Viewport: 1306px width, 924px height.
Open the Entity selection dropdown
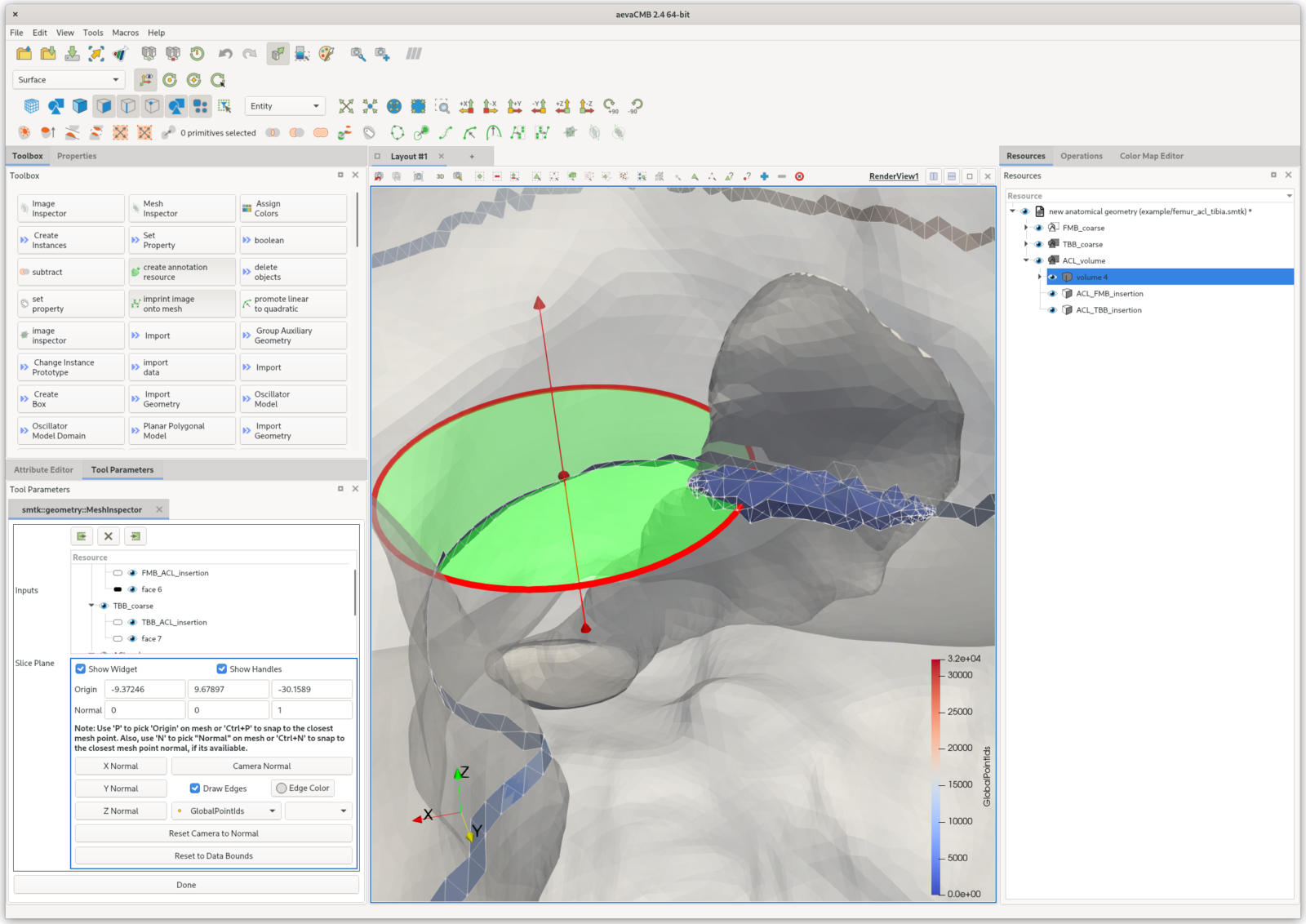(284, 106)
